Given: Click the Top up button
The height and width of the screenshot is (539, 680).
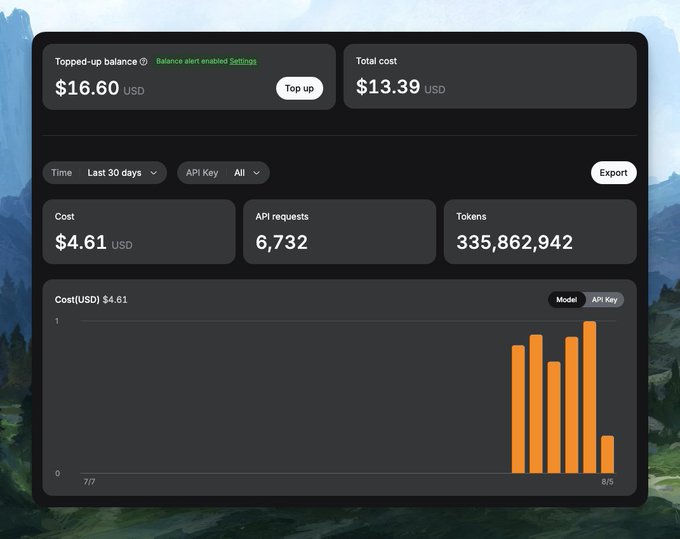Looking at the screenshot, I should point(299,88).
